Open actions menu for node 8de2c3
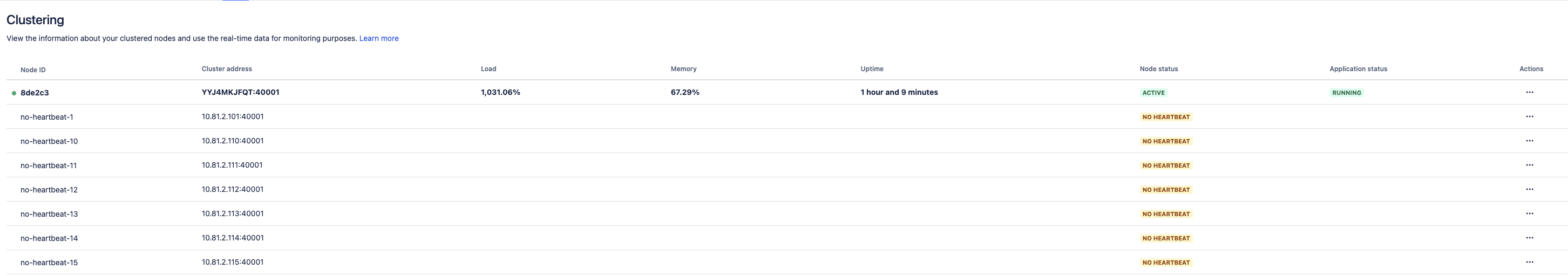Image resolution: width=1568 pixels, height=276 pixels. [1529, 92]
